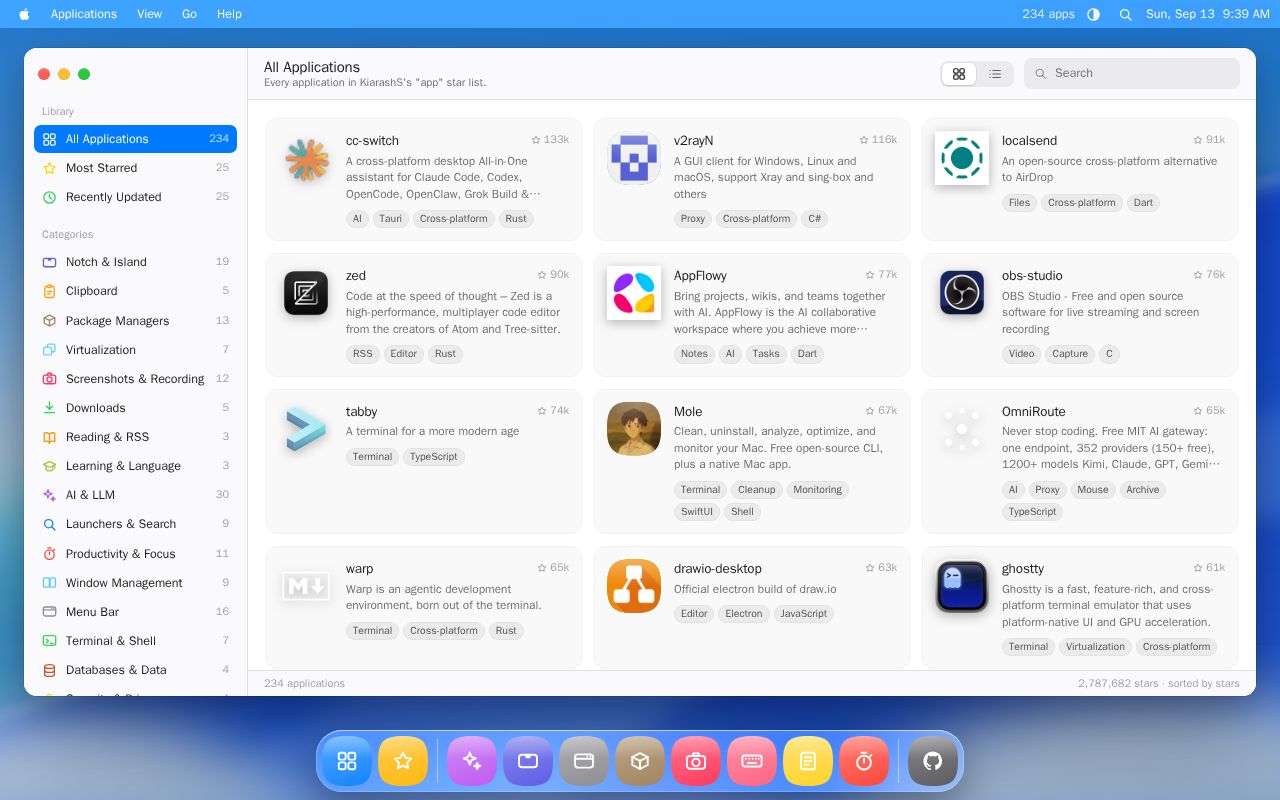Click the zed app icon
This screenshot has width=1280, height=800.
tap(306, 293)
